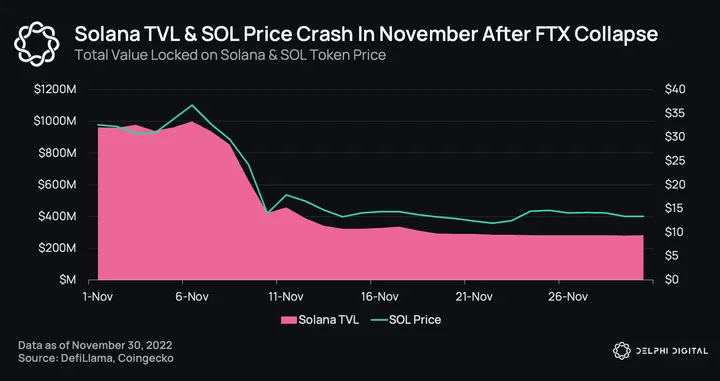Screen dimensions: 720x381
Task: Click the $1200M left axis label
Action: point(55,89)
